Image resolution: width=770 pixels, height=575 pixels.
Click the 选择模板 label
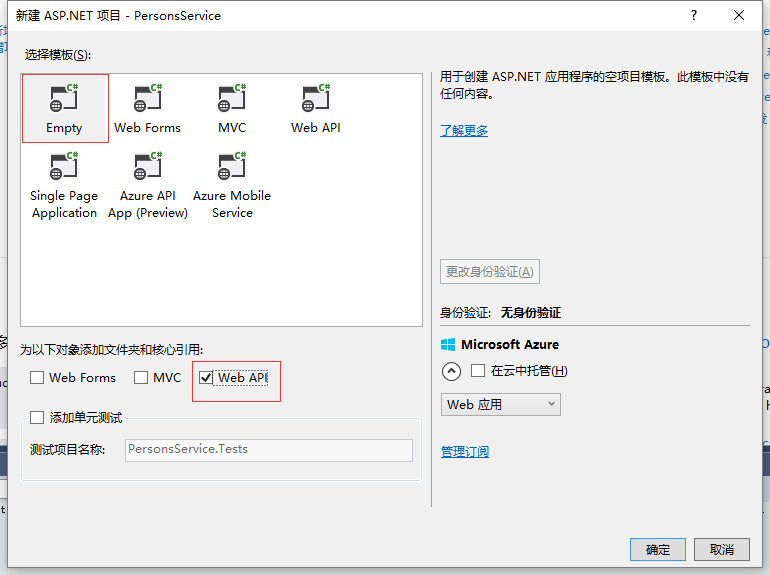tap(58, 55)
